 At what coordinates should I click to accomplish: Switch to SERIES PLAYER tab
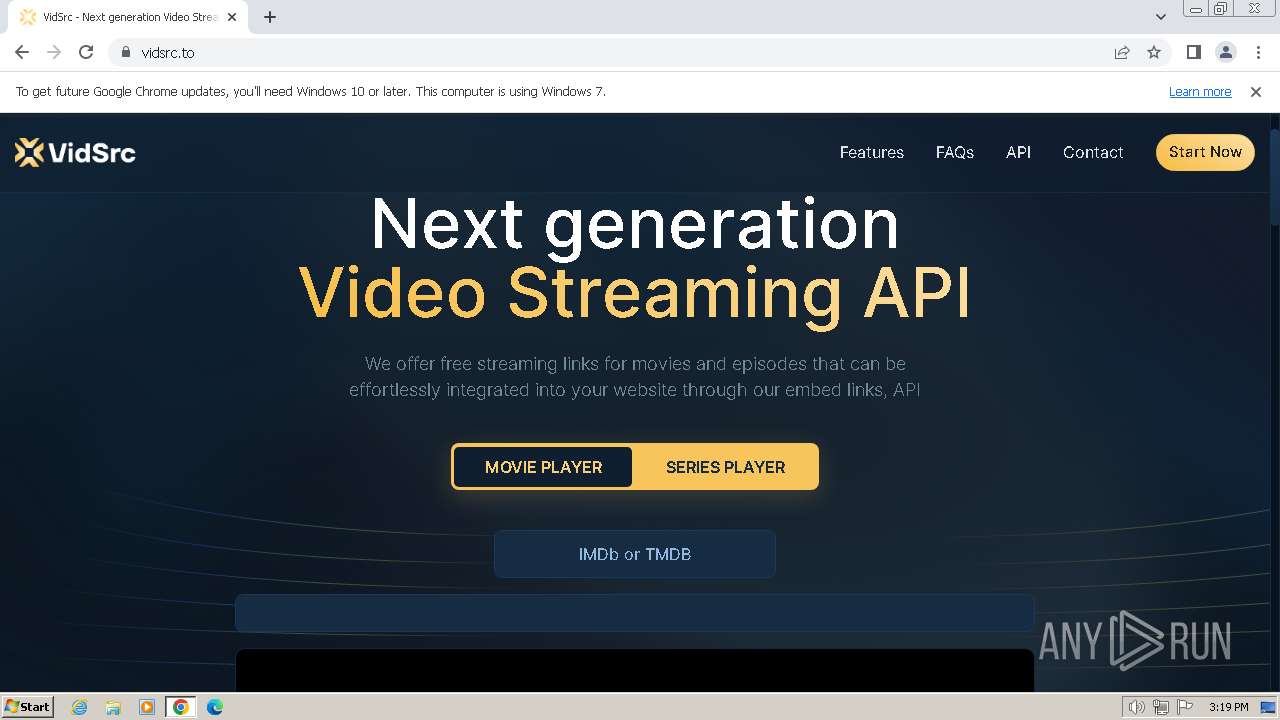[725, 467]
